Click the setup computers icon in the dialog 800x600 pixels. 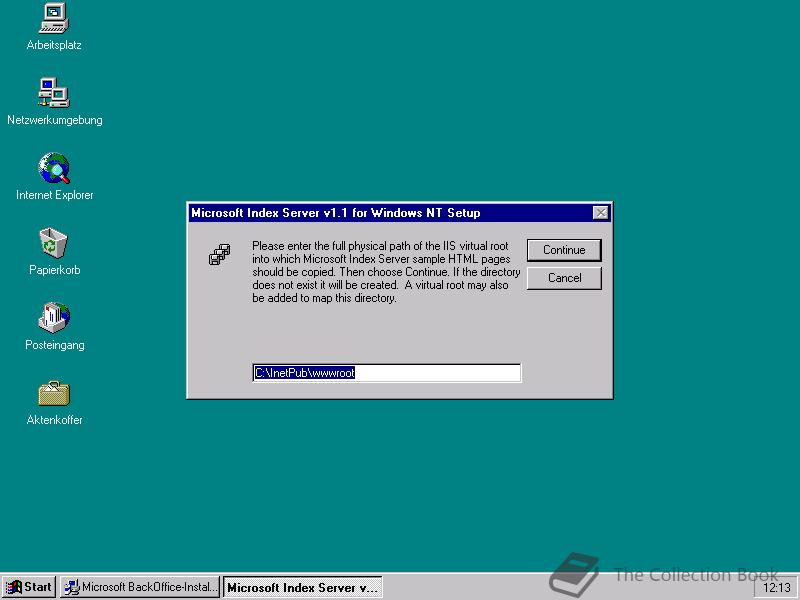coord(219,254)
